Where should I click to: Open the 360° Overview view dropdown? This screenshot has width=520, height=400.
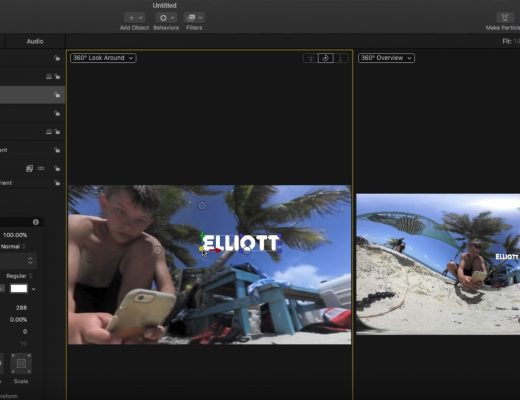click(386, 58)
